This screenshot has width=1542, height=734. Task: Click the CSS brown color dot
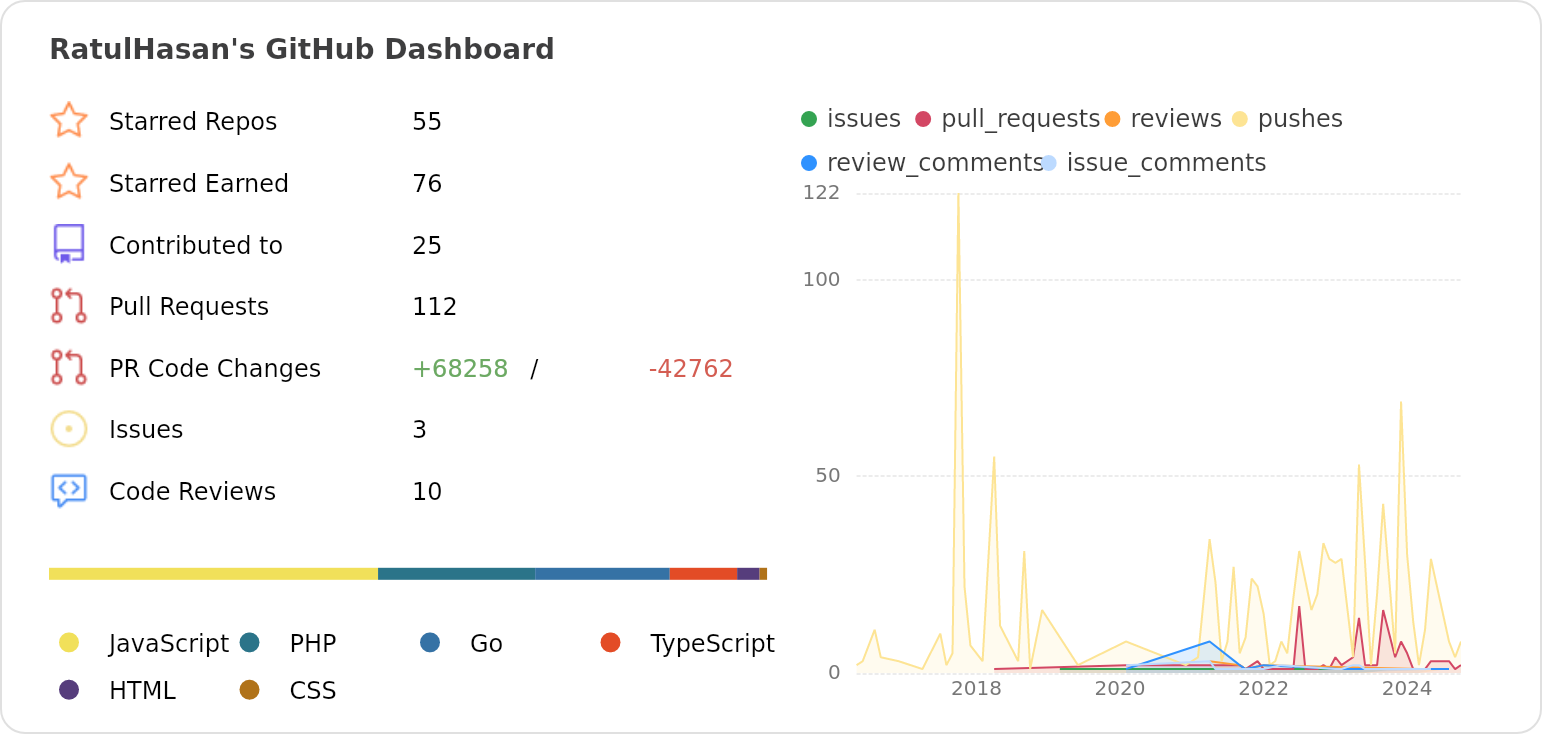[x=250, y=689]
